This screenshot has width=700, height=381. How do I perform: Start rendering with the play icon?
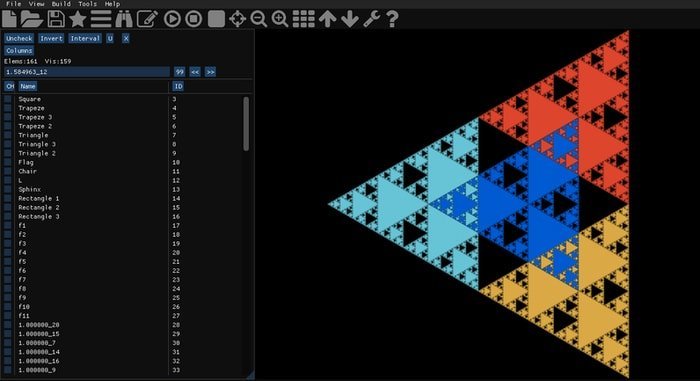click(x=172, y=19)
